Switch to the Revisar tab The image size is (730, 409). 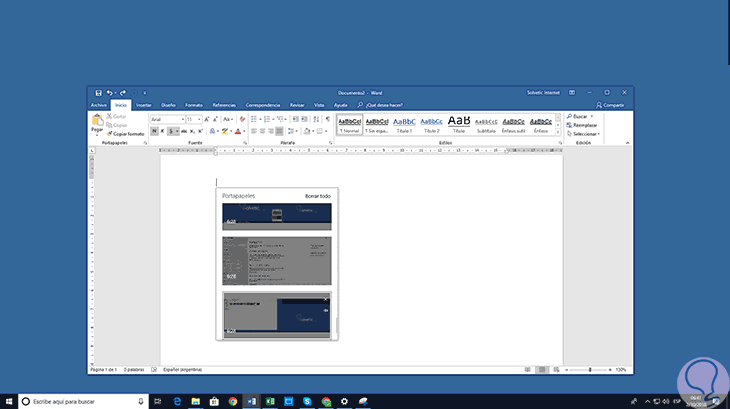(x=297, y=105)
